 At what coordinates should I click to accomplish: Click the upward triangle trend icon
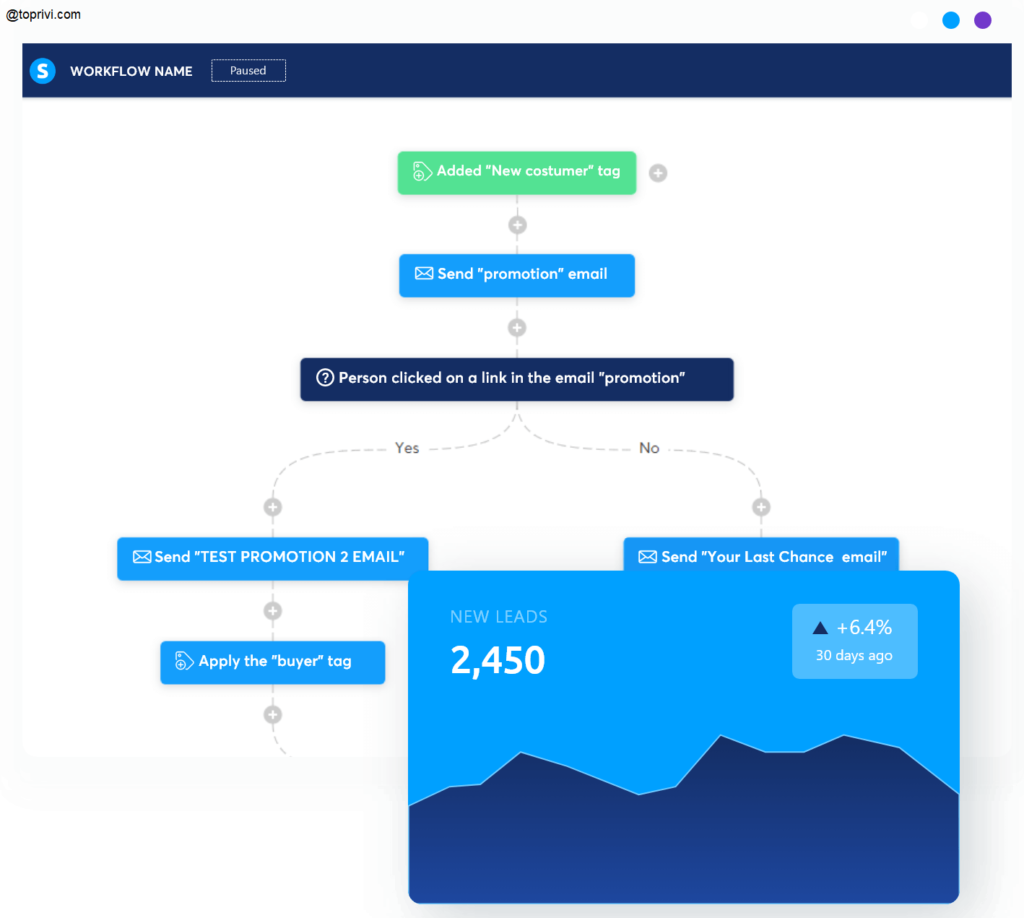coord(820,628)
